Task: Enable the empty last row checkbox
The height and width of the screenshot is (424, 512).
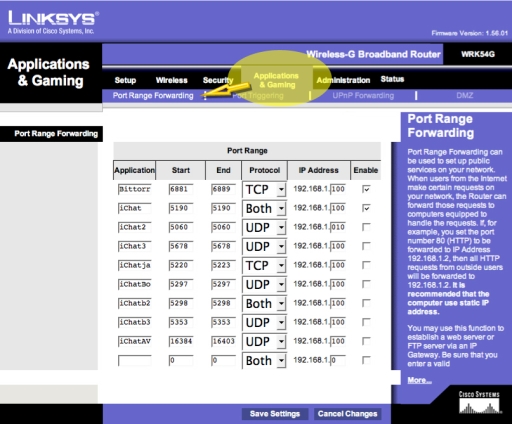Action: (x=366, y=360)
